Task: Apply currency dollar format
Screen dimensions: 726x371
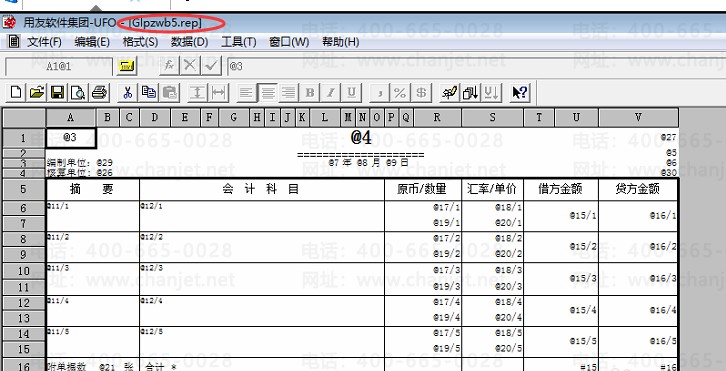Action: (421, 92)
